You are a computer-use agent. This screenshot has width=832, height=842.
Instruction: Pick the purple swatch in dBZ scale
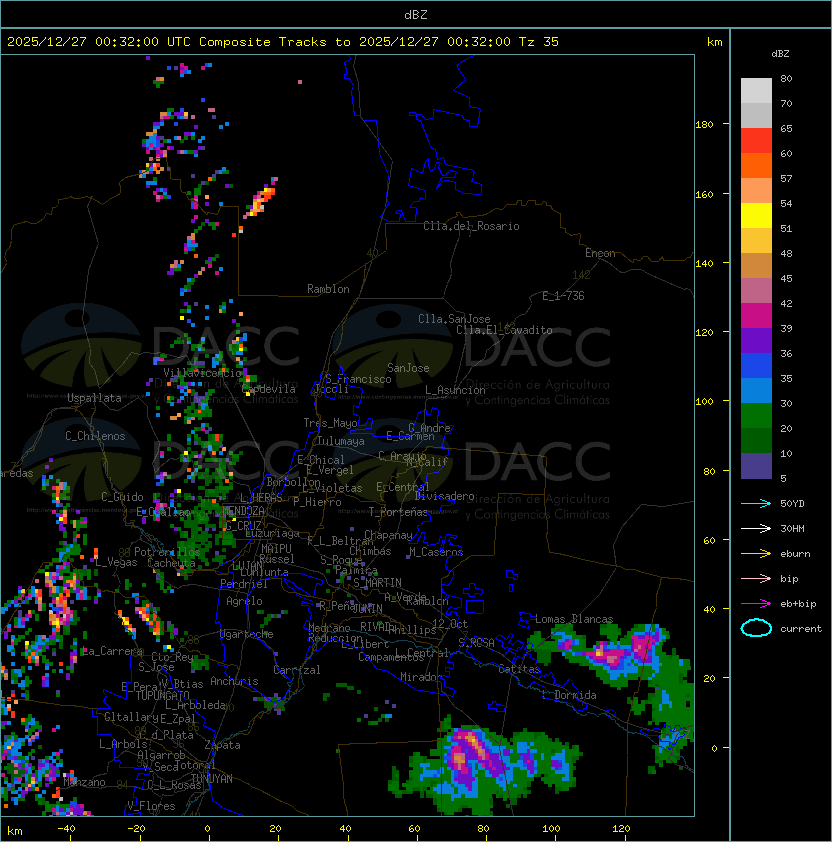[x=756, y=340]
